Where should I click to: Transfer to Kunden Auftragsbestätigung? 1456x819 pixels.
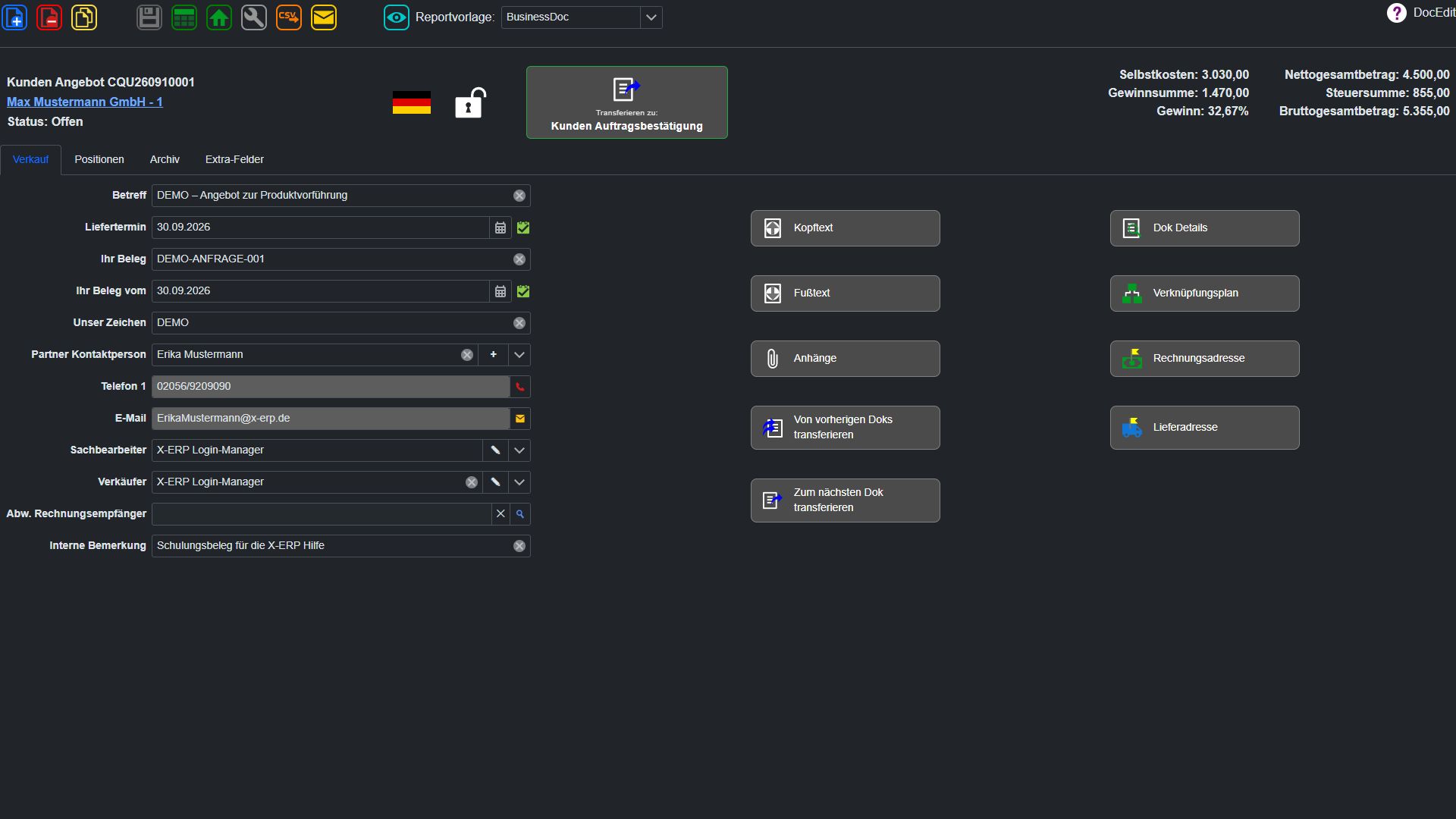627,102
